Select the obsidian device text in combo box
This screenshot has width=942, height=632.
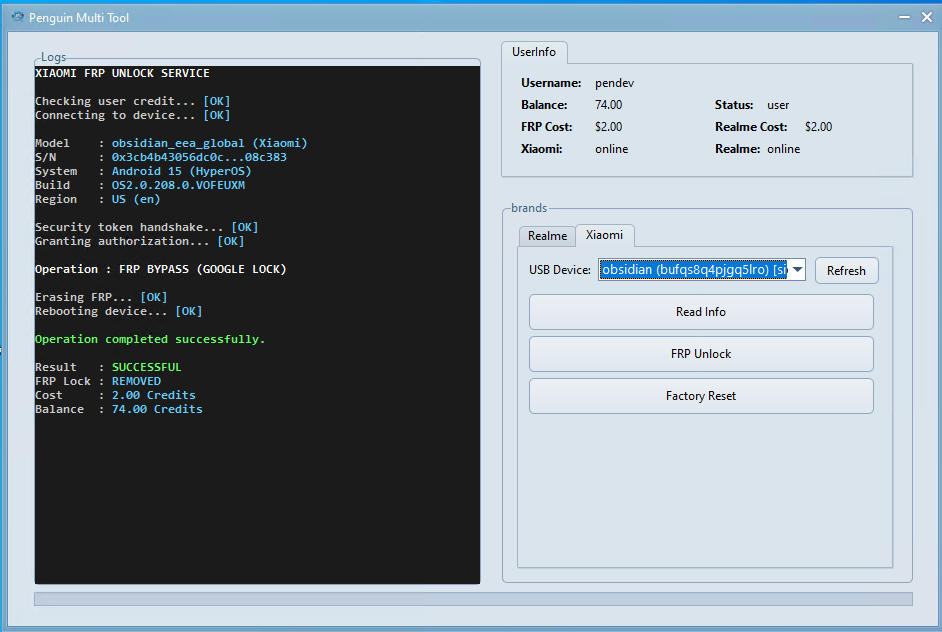tap(693, 270)
